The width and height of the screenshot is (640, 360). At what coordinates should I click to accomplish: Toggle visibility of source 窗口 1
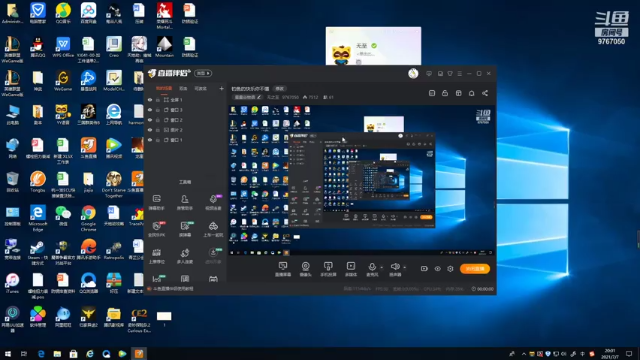point(150,140)
